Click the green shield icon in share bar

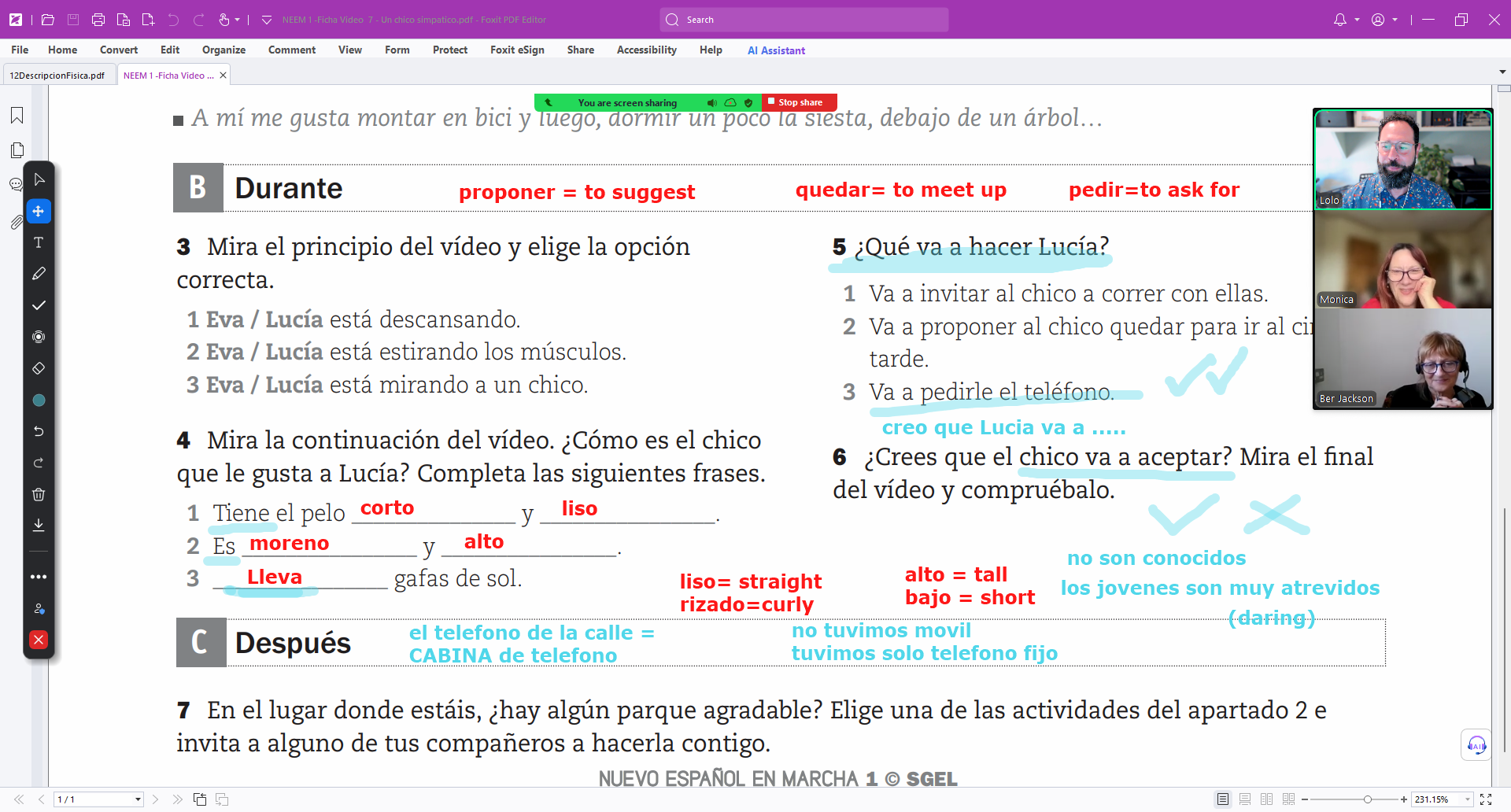click(x=748, y=103)
